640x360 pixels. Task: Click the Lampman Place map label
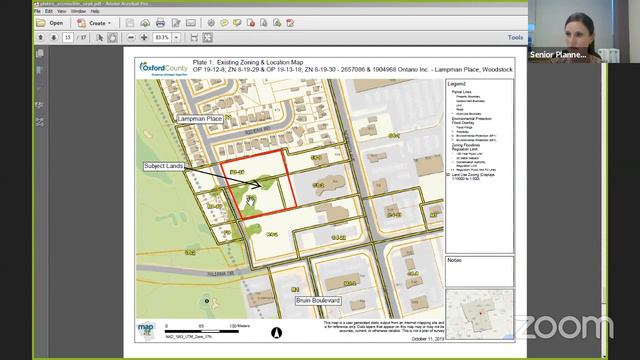200,119
